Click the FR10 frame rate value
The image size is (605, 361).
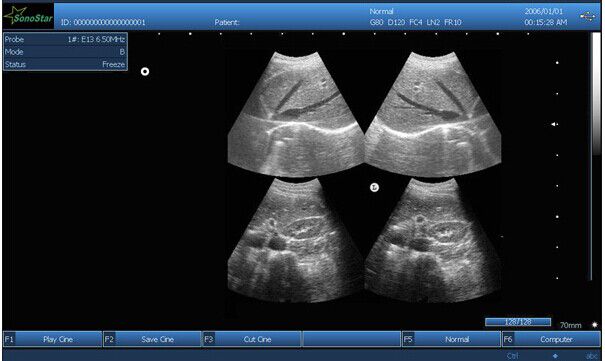tap(453, 22)
